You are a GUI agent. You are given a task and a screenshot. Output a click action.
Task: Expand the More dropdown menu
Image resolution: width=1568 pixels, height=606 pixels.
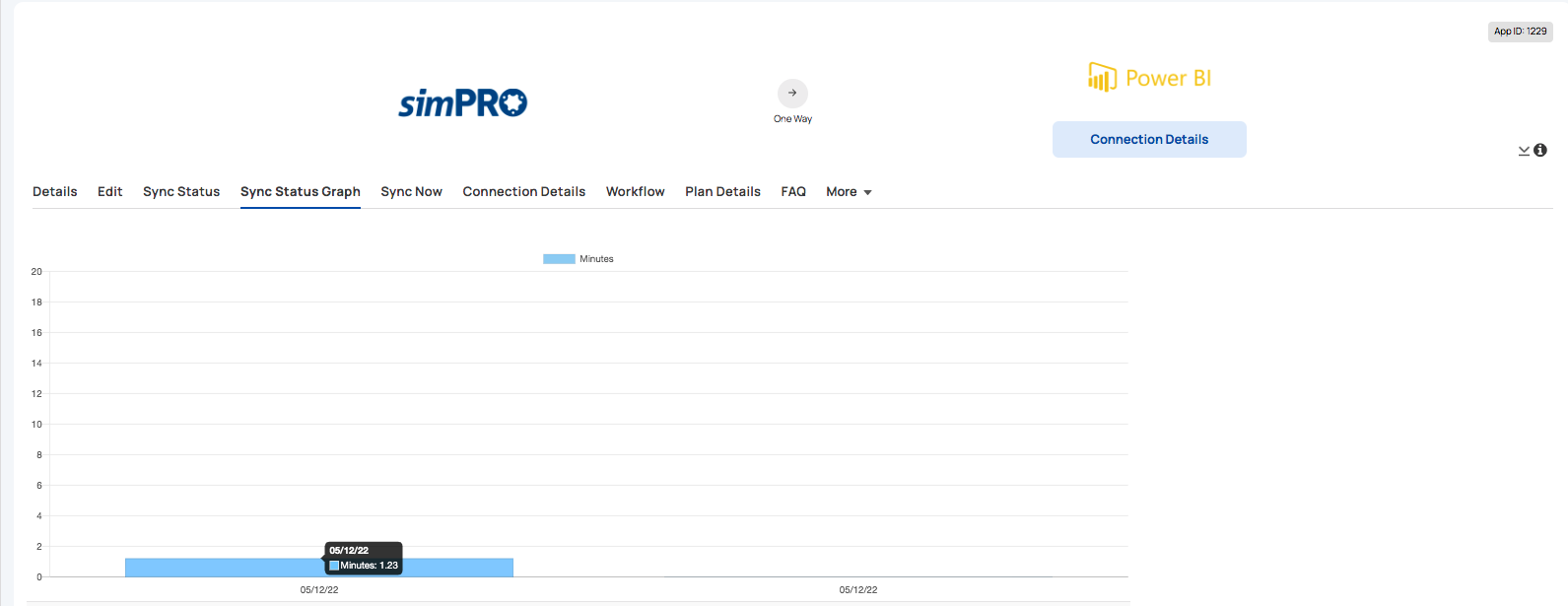[x=849, y=191]
